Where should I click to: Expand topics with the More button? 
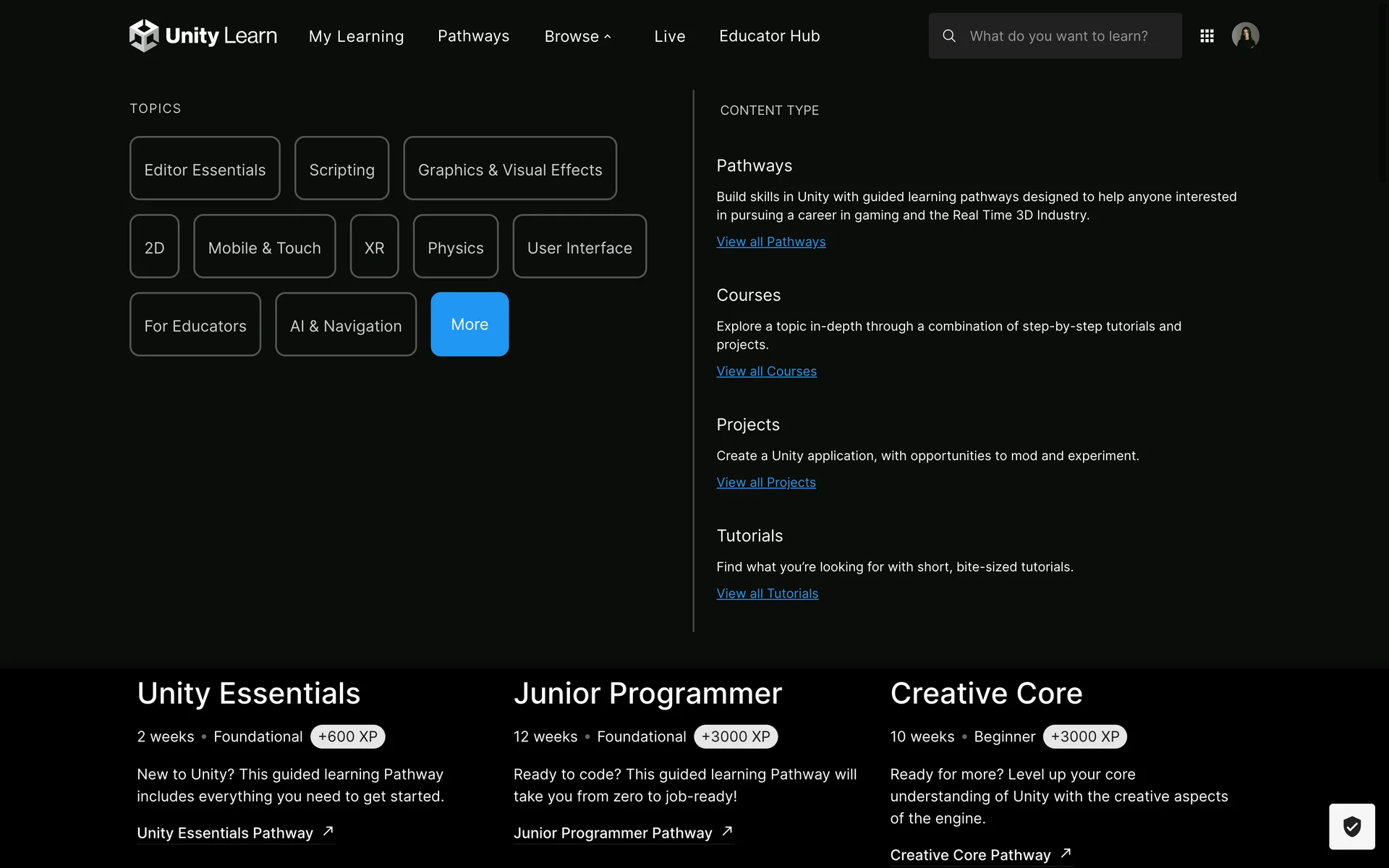[x=470, y=324]
